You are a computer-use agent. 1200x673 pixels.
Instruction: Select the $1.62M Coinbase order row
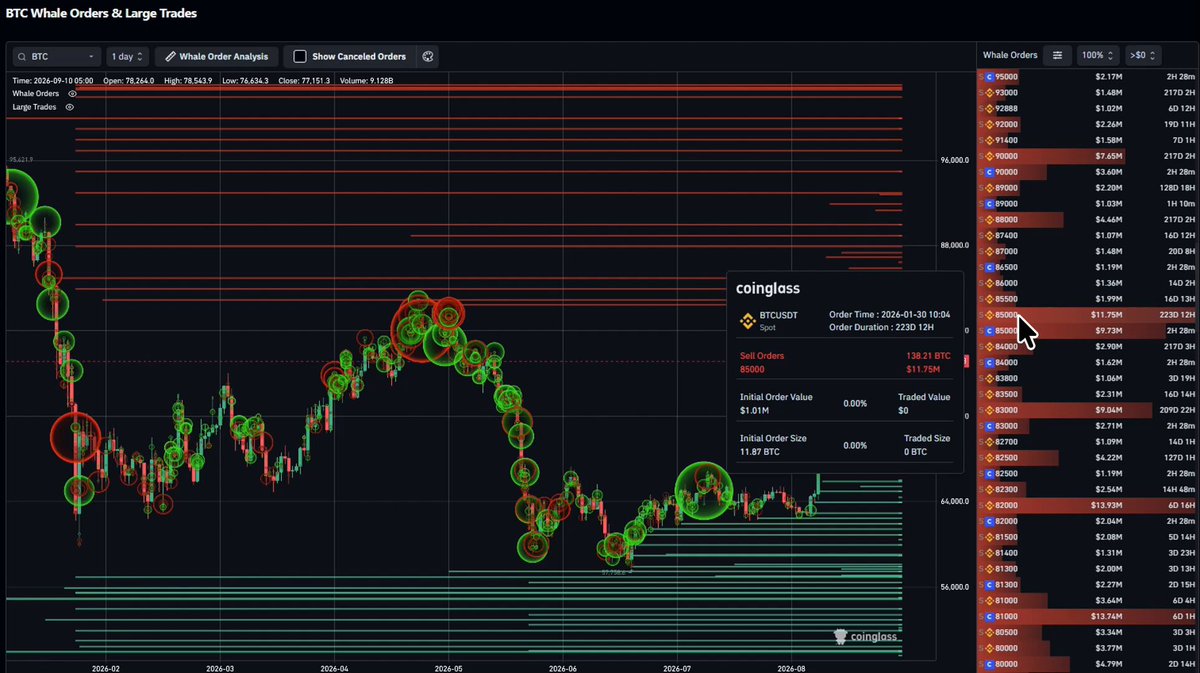click(x=1088, y=362)
